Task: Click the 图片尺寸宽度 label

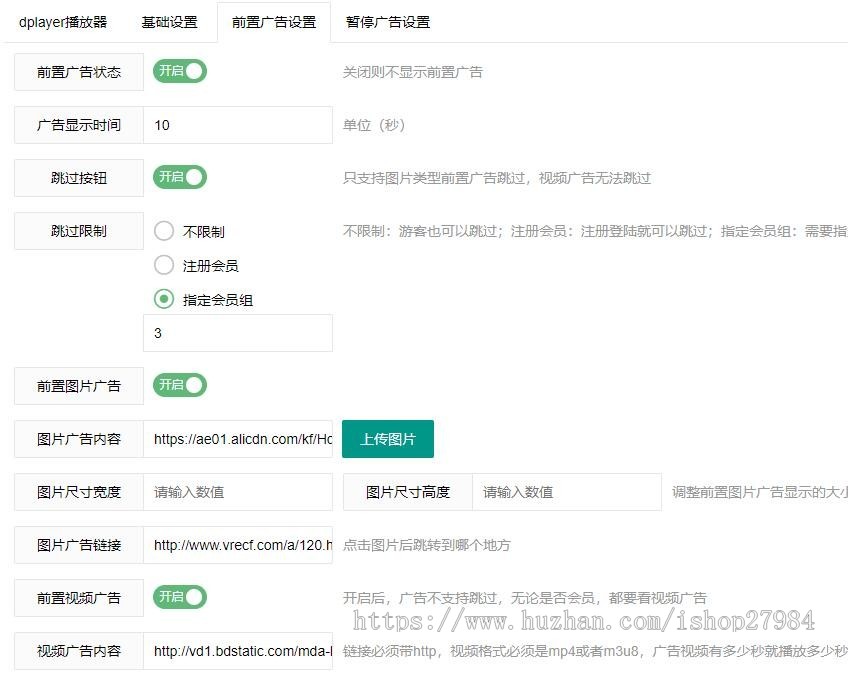Action: coord(79,492)
